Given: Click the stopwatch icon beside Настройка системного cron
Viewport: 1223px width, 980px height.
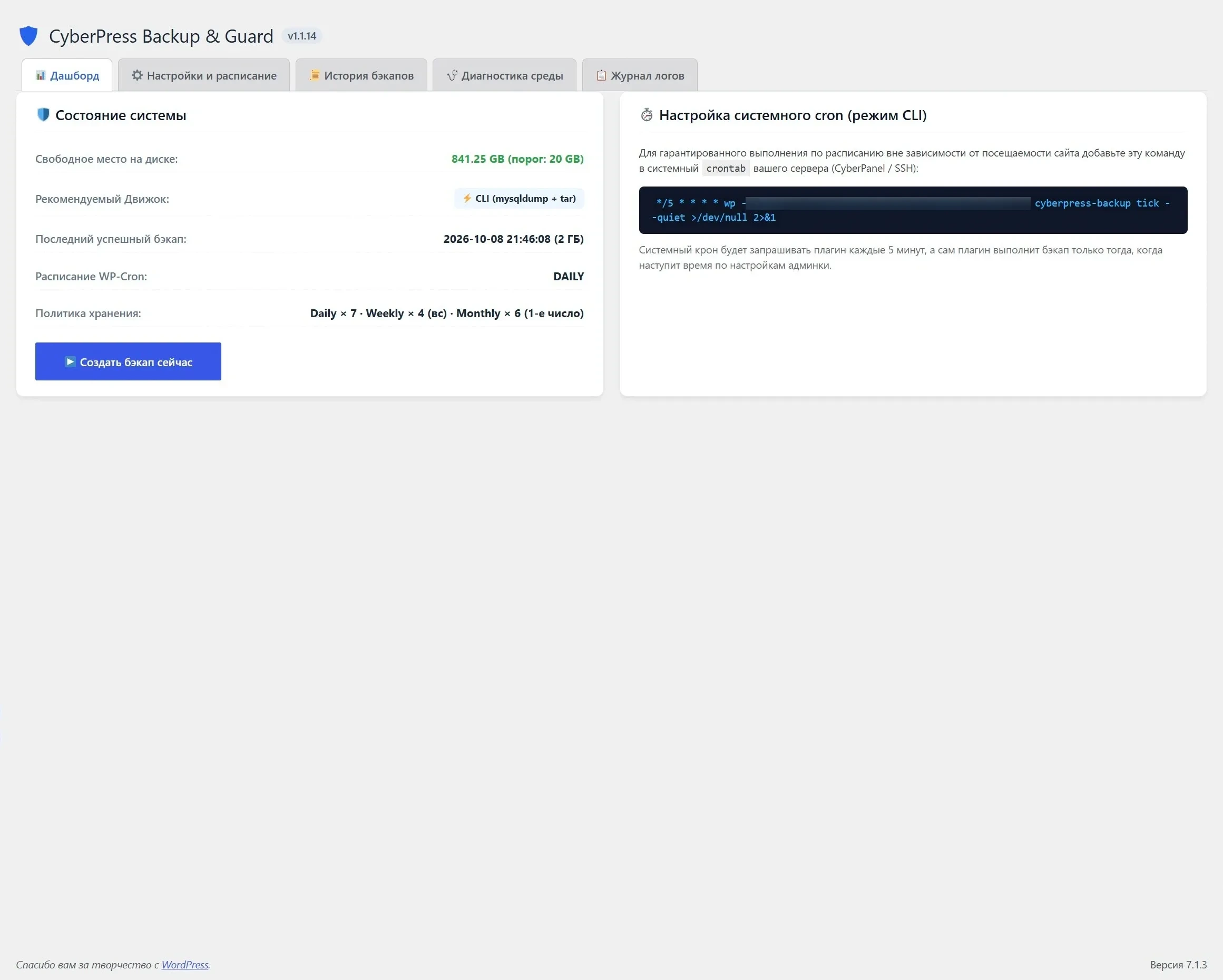Looking at the screenshot, I should coord(647,115).
